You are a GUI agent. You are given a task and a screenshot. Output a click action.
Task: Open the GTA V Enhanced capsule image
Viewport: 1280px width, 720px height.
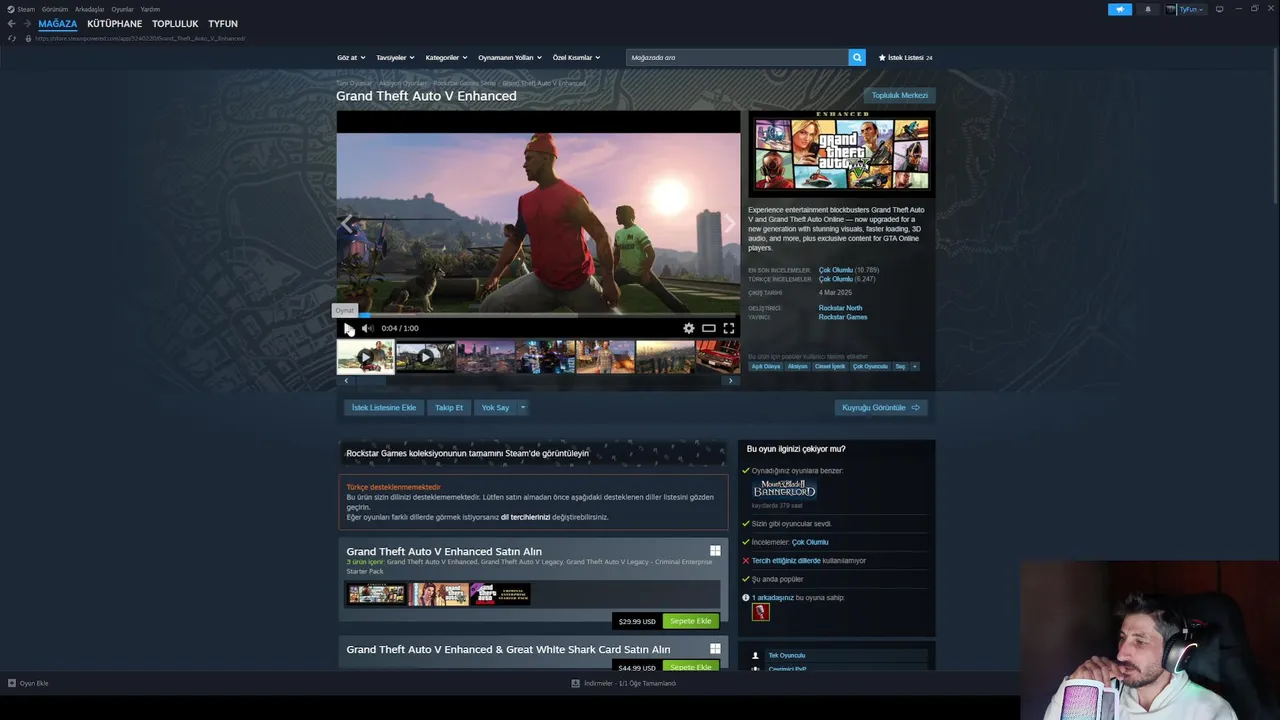[842, 154]
